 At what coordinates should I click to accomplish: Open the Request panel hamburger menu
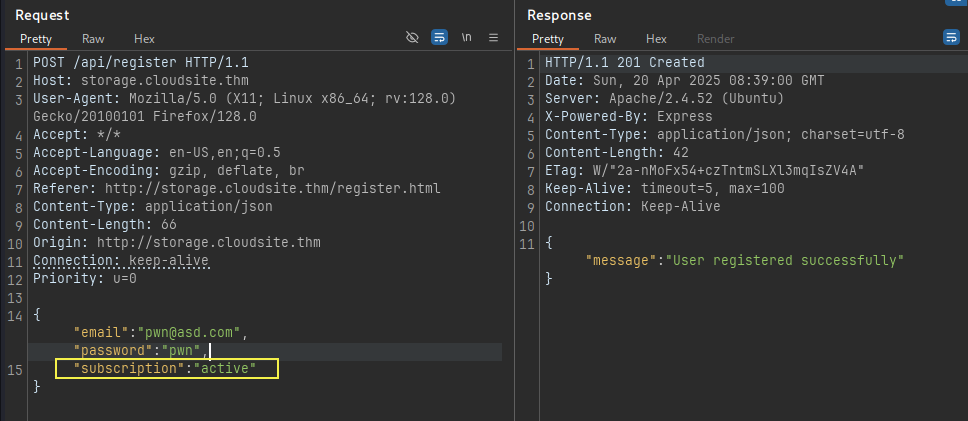(x=493, y=38)
